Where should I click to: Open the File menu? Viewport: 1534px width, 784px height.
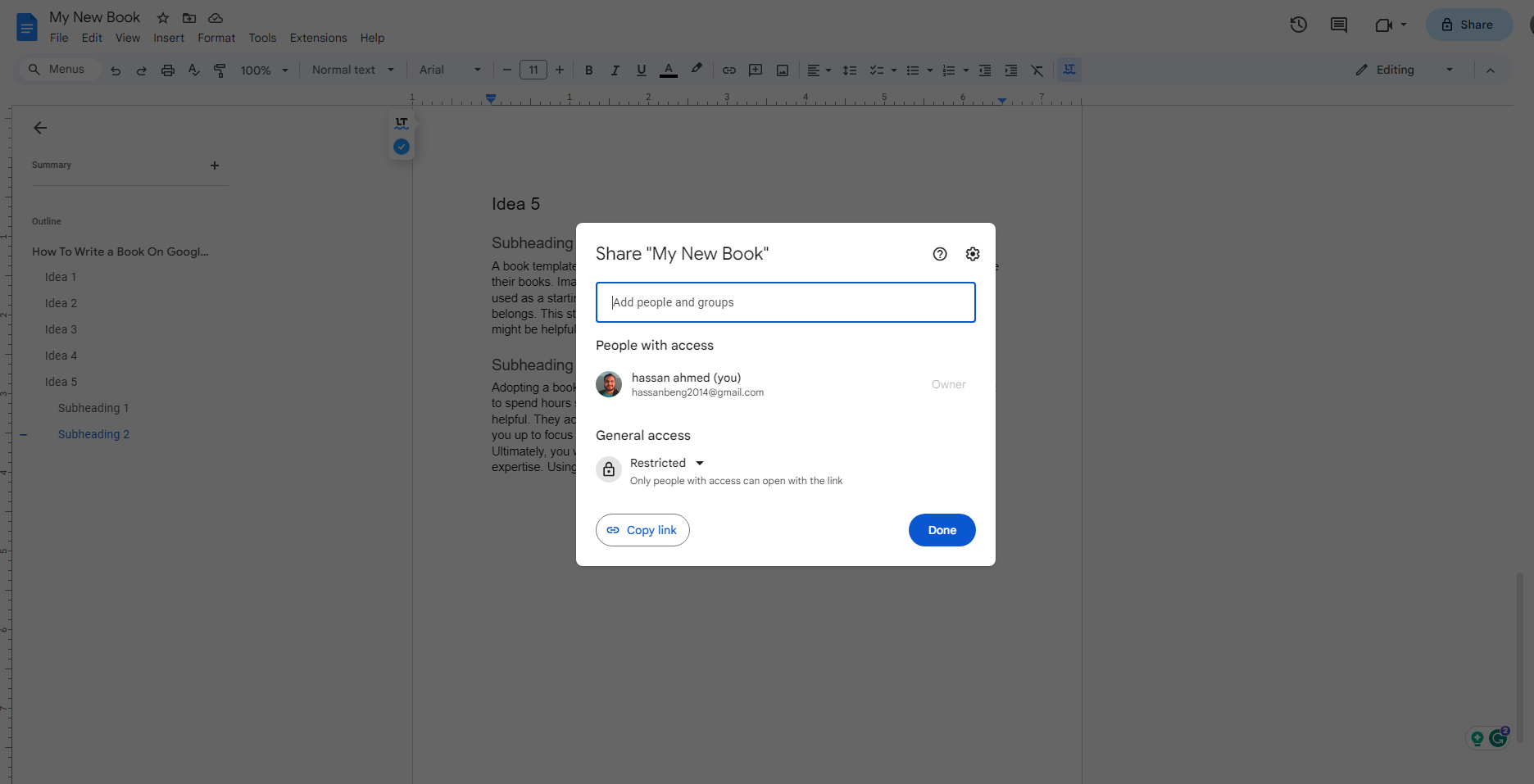(x=59, y=38)
